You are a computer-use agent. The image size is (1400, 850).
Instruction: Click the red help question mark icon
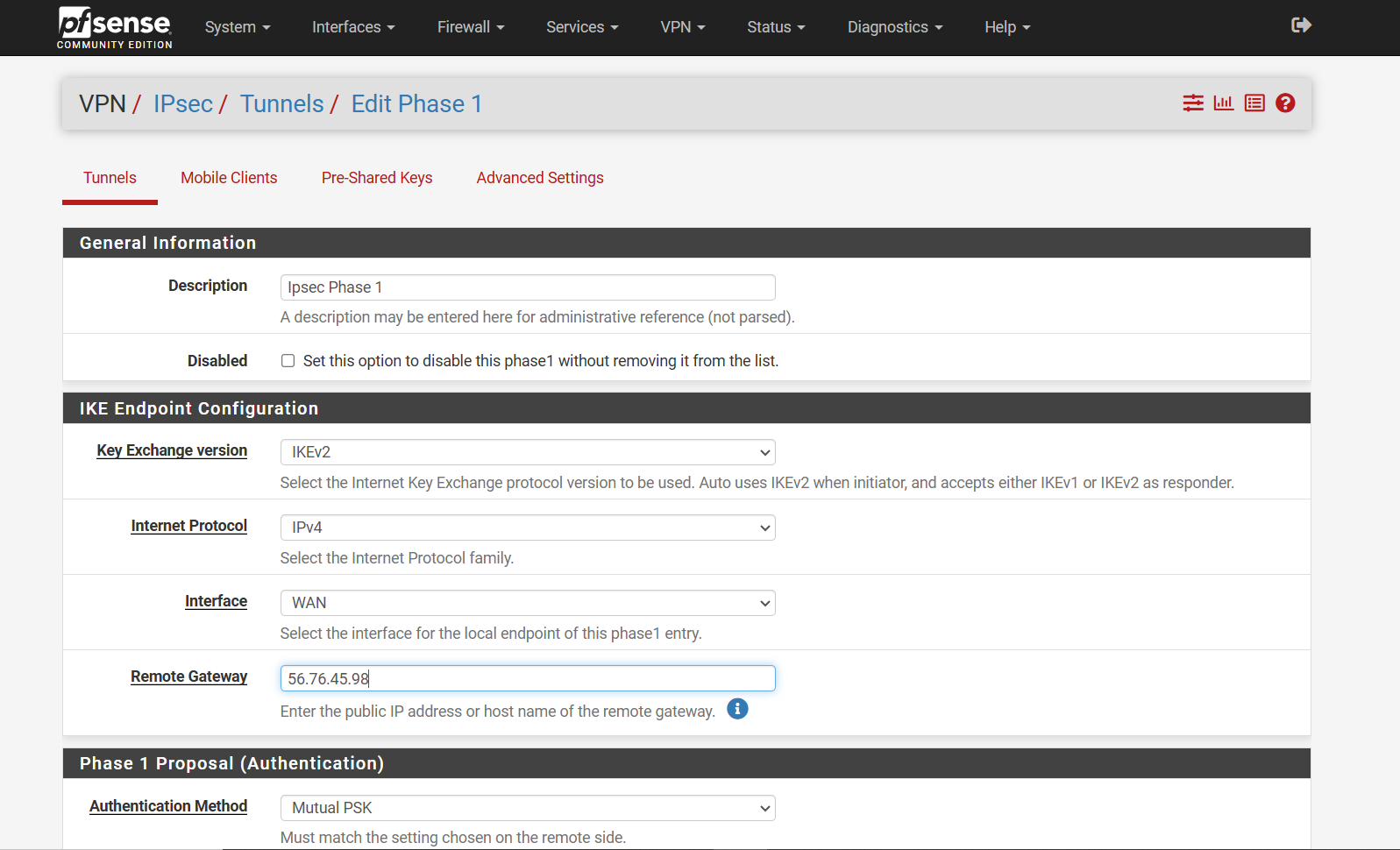click(x=1285, y=103)
